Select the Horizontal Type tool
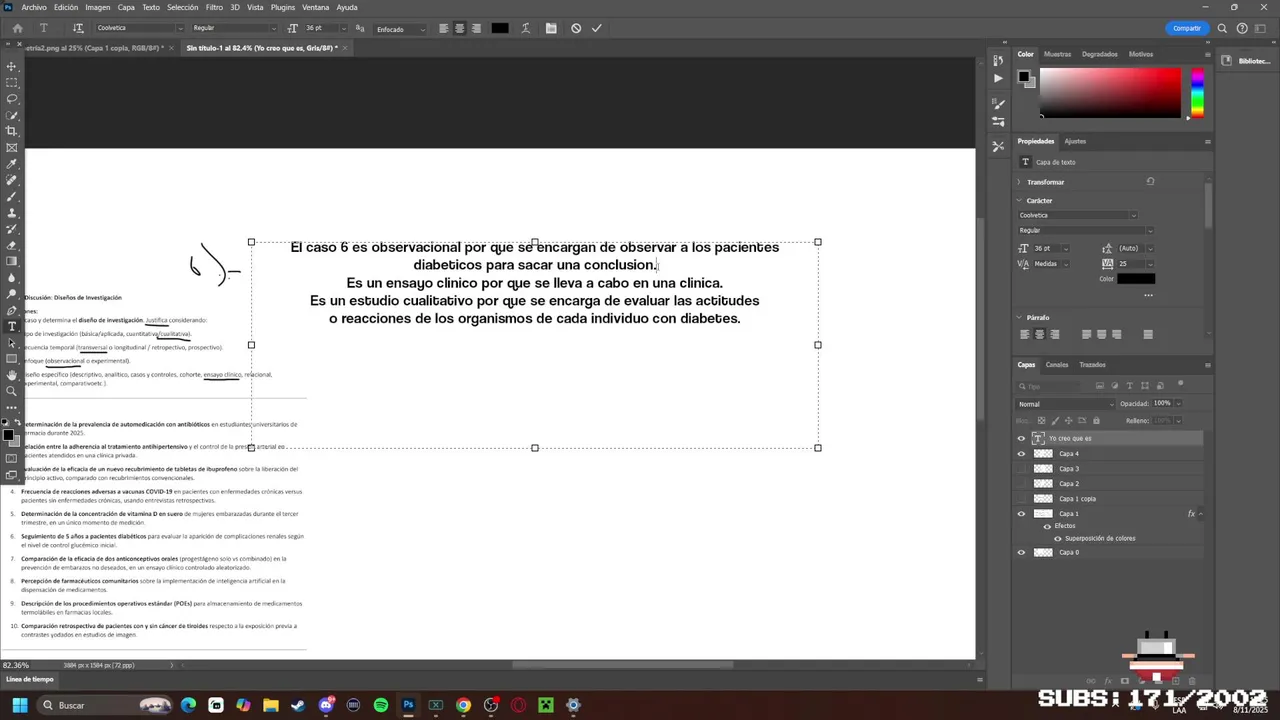The image size is (1280, 720). point(12,326)
